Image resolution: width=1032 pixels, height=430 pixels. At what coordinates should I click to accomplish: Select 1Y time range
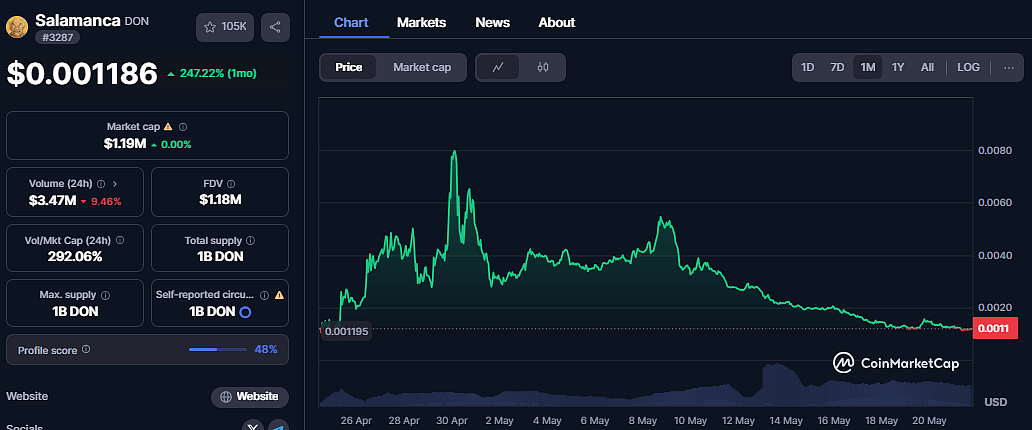898,67
